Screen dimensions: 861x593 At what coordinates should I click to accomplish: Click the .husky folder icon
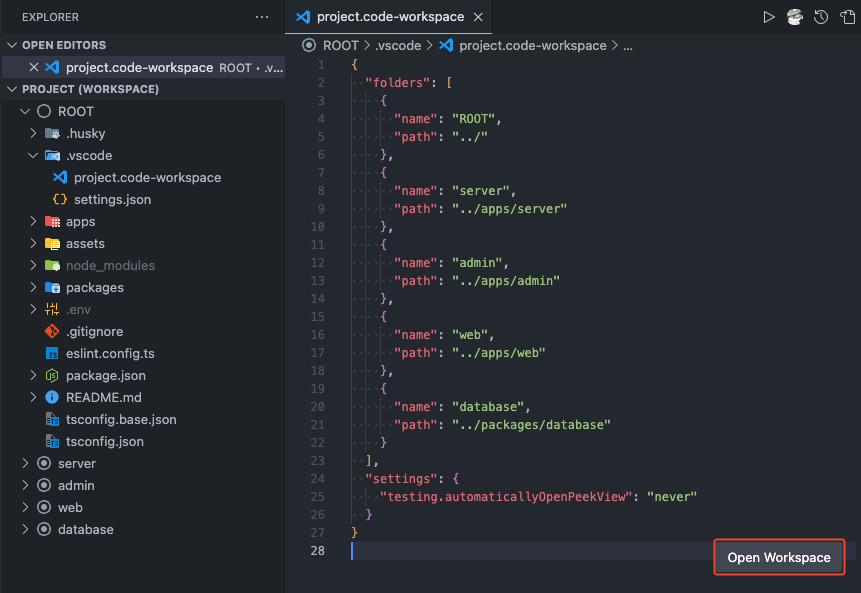pos(52,133)
